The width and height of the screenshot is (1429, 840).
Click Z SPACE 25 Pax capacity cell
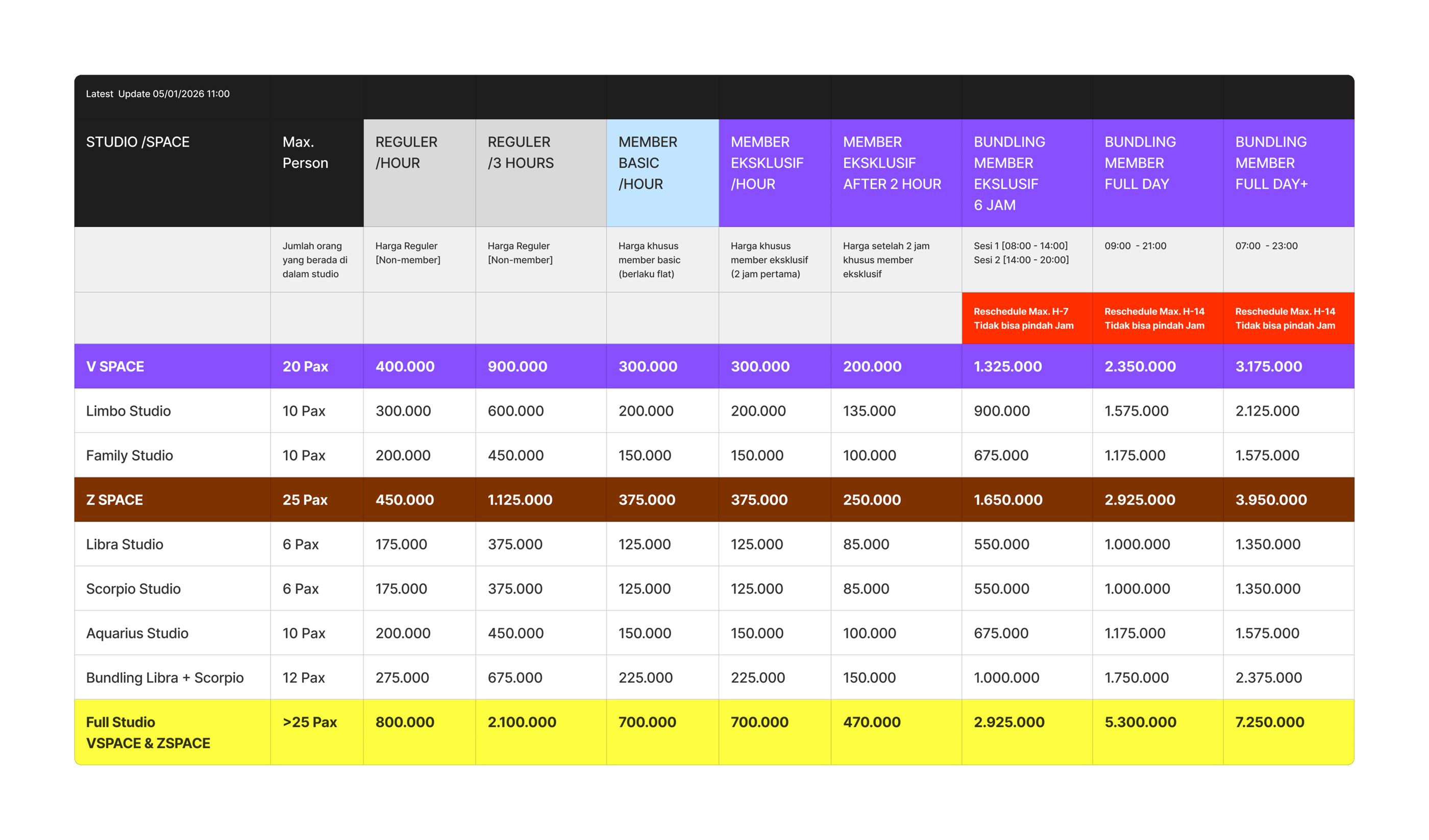coord(305,500)
